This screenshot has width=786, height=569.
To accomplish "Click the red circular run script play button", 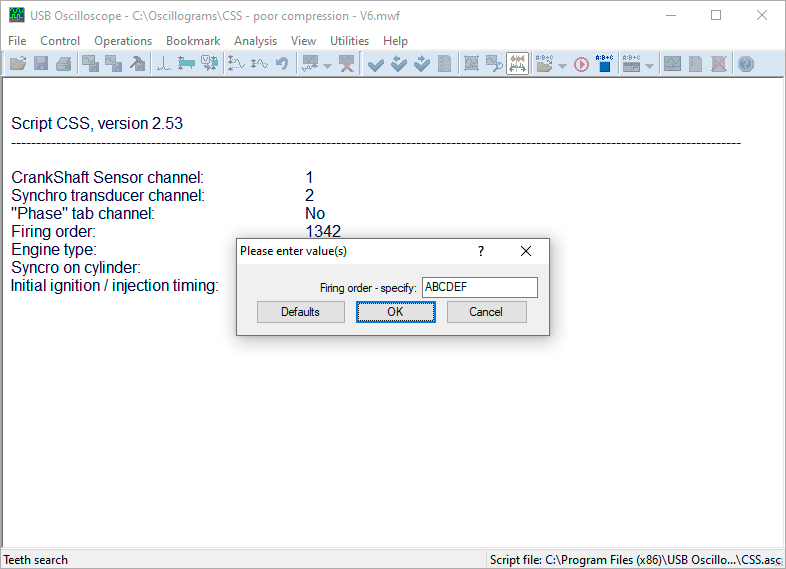I will click(581, 64).
